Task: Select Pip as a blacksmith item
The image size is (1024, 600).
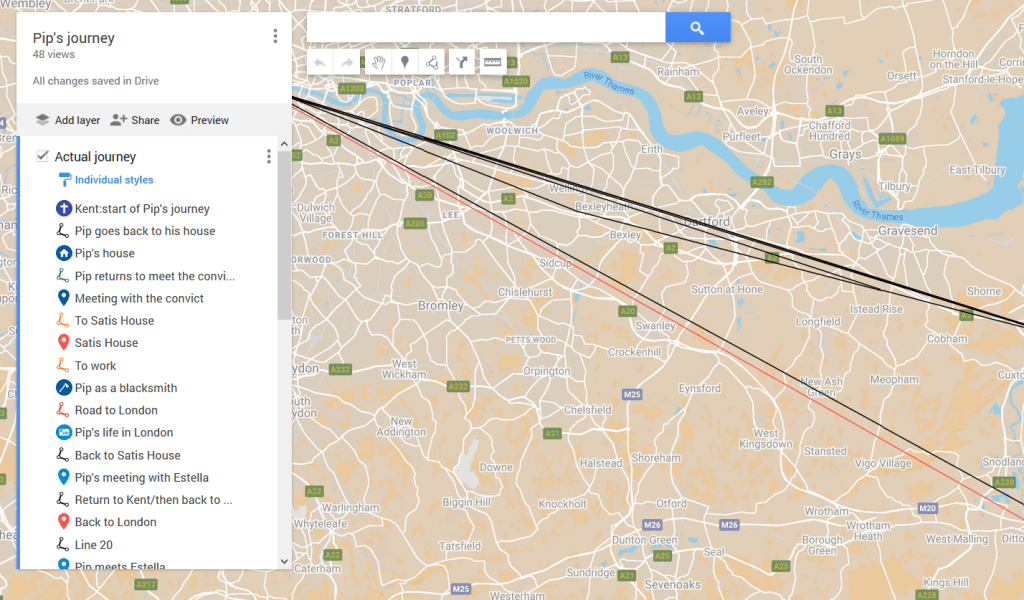Action: [125, 388]
